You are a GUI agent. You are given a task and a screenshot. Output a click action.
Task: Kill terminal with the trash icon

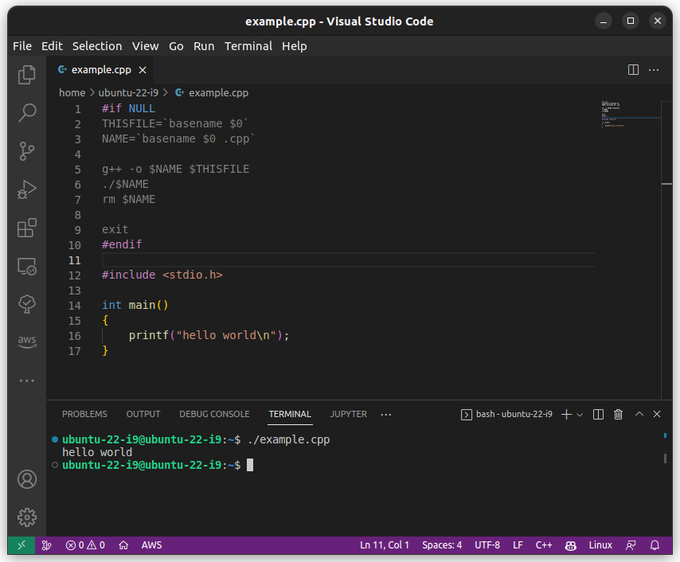(618, 415)
